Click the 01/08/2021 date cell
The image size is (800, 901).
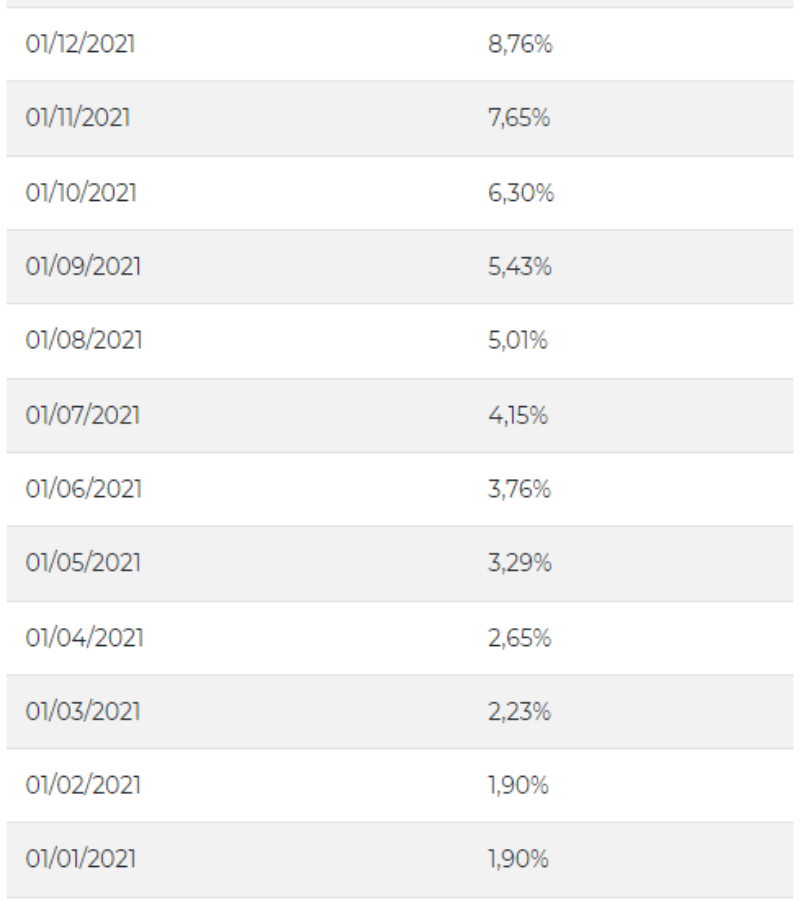(x=81, y=341)
